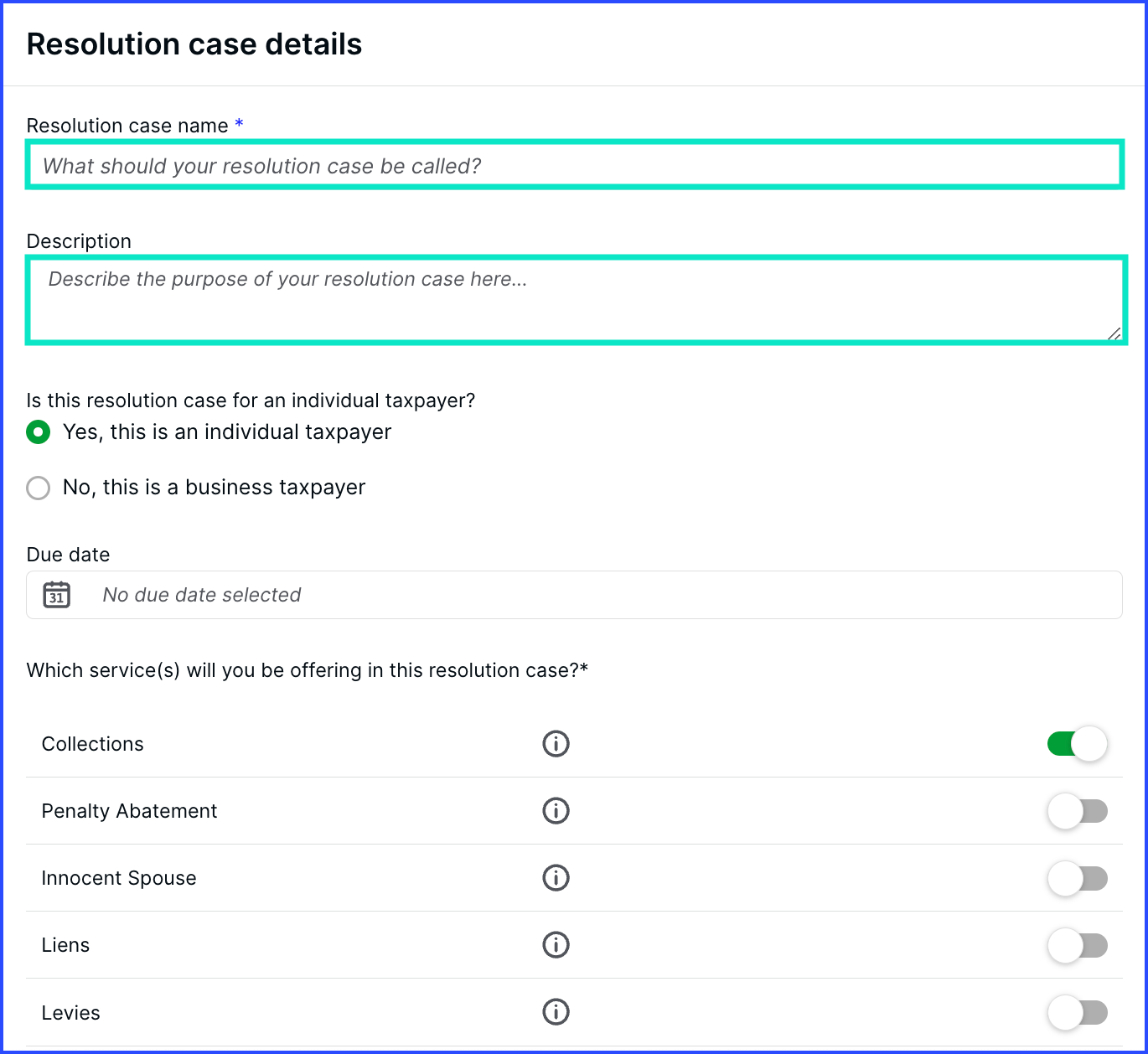Click the required asterisk next to case name
The height and width of the screenshot is (1054, 1148).
(240, 124)
